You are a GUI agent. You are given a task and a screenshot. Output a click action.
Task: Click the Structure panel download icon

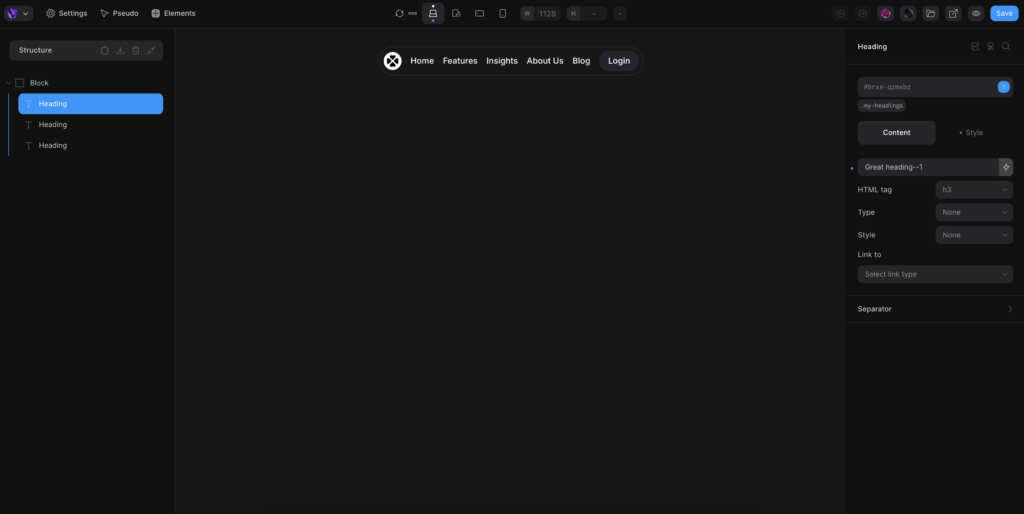120,50
